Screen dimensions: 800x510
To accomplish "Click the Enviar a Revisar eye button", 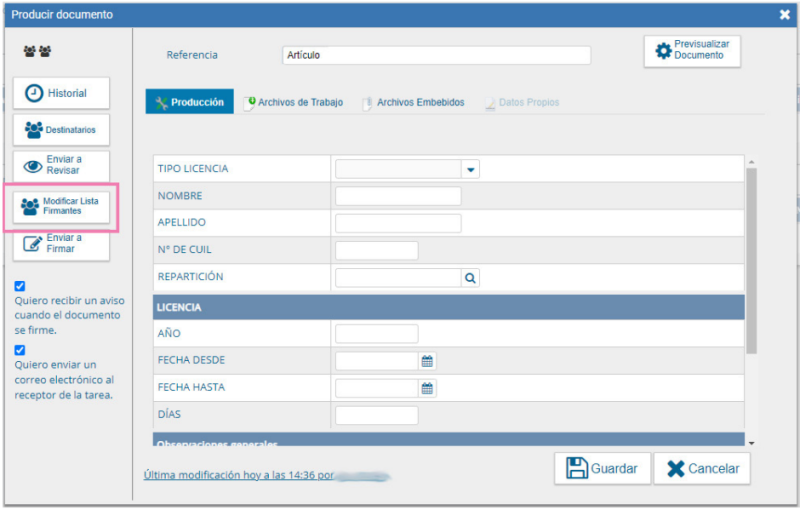I will point(61,166).
